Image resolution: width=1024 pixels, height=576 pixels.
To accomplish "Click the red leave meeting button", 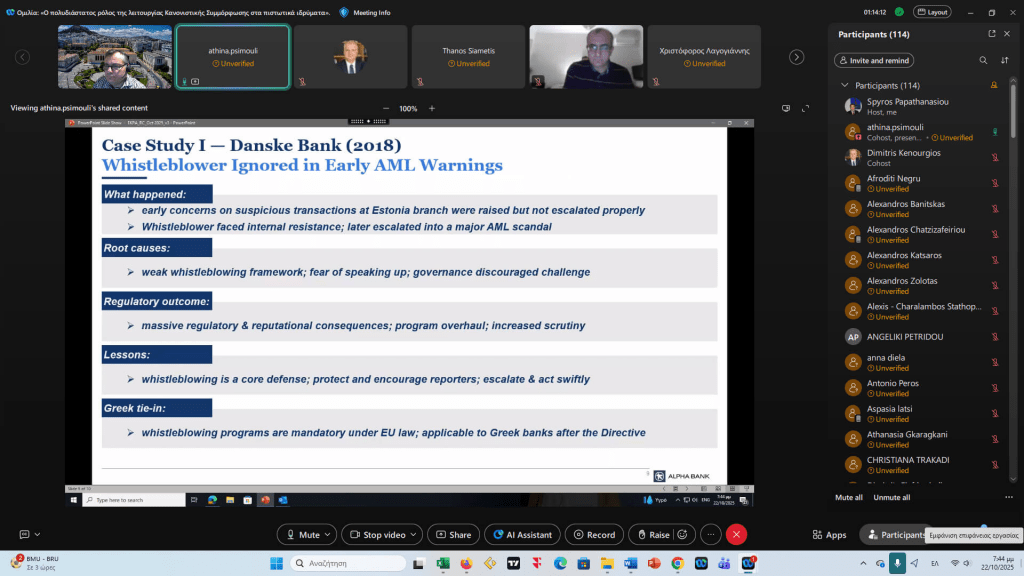I will point(737,535).
